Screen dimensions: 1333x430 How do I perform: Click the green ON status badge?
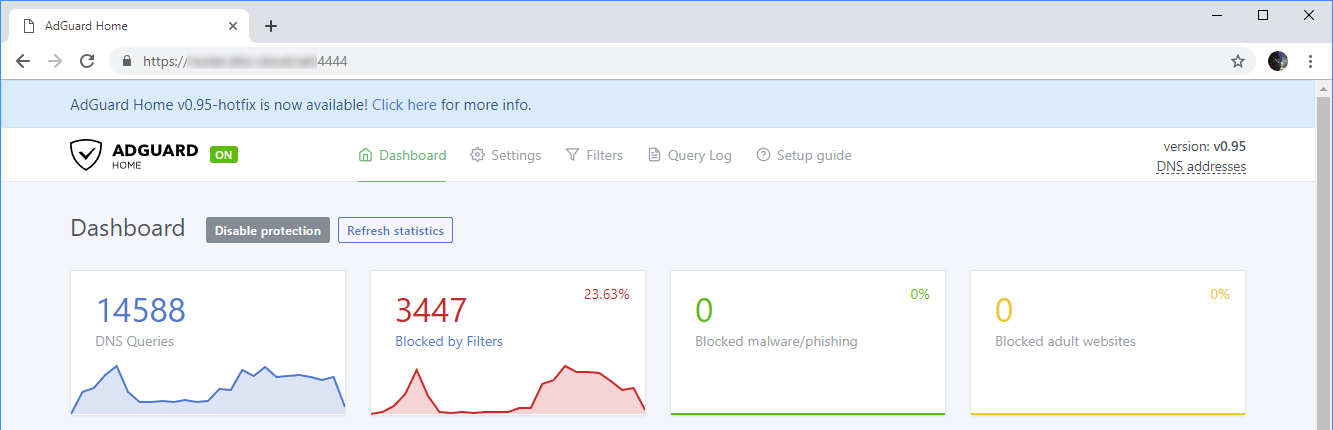coord(224,155)
